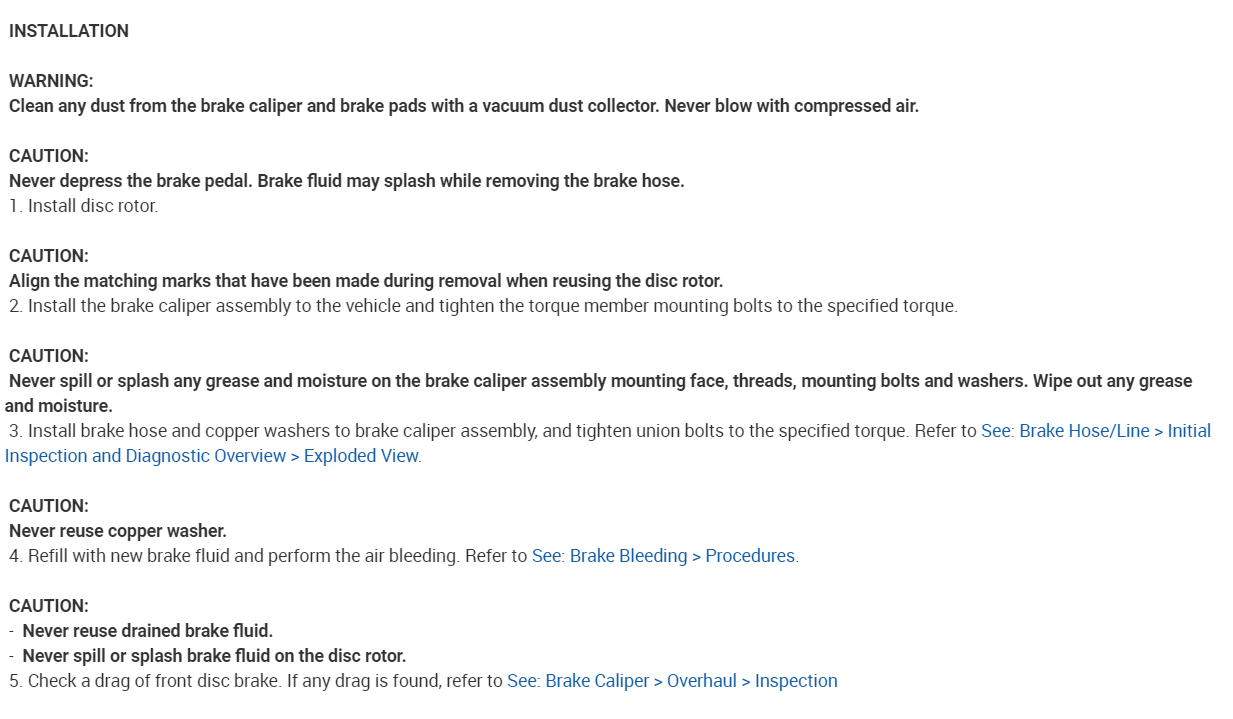Image resolution: width=1233 pixels, height=719 pixels.
Task: Click the CAUTION label above 'Never depress the brake pedal'
Action: coord(49,156)
